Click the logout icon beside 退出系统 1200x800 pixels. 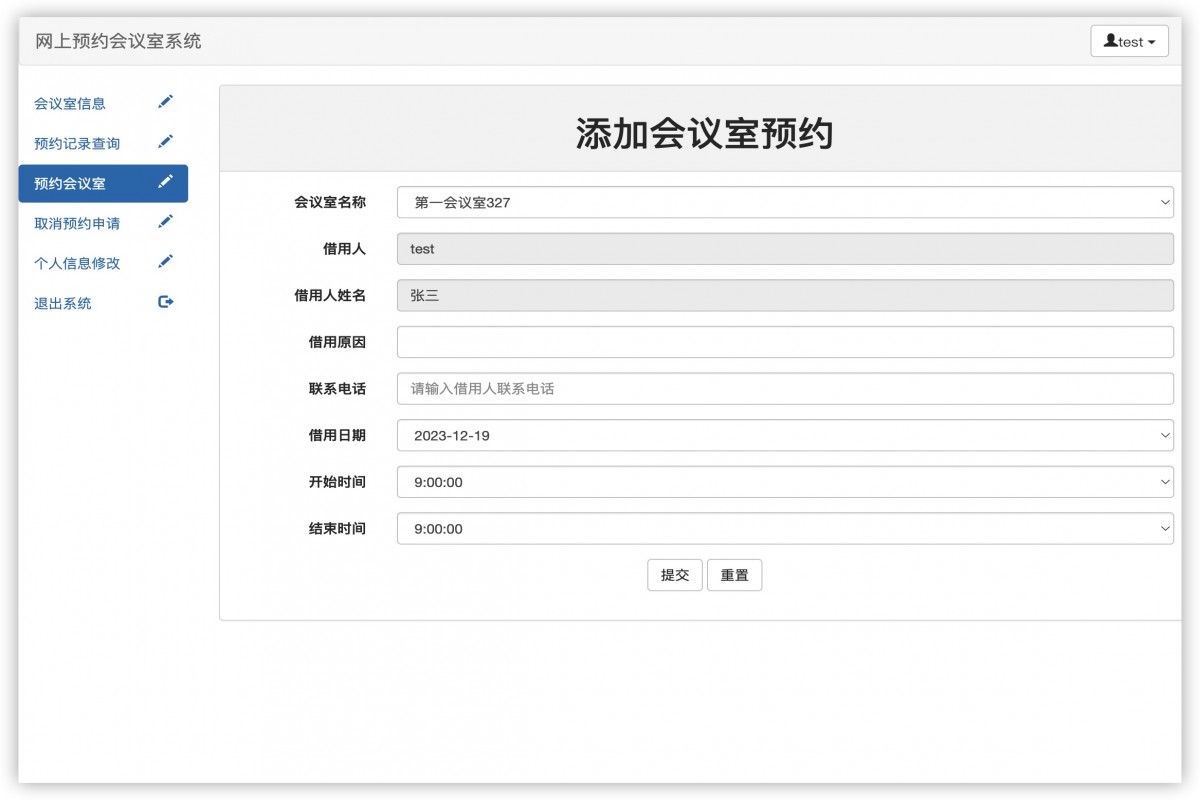tap(166, 301)
